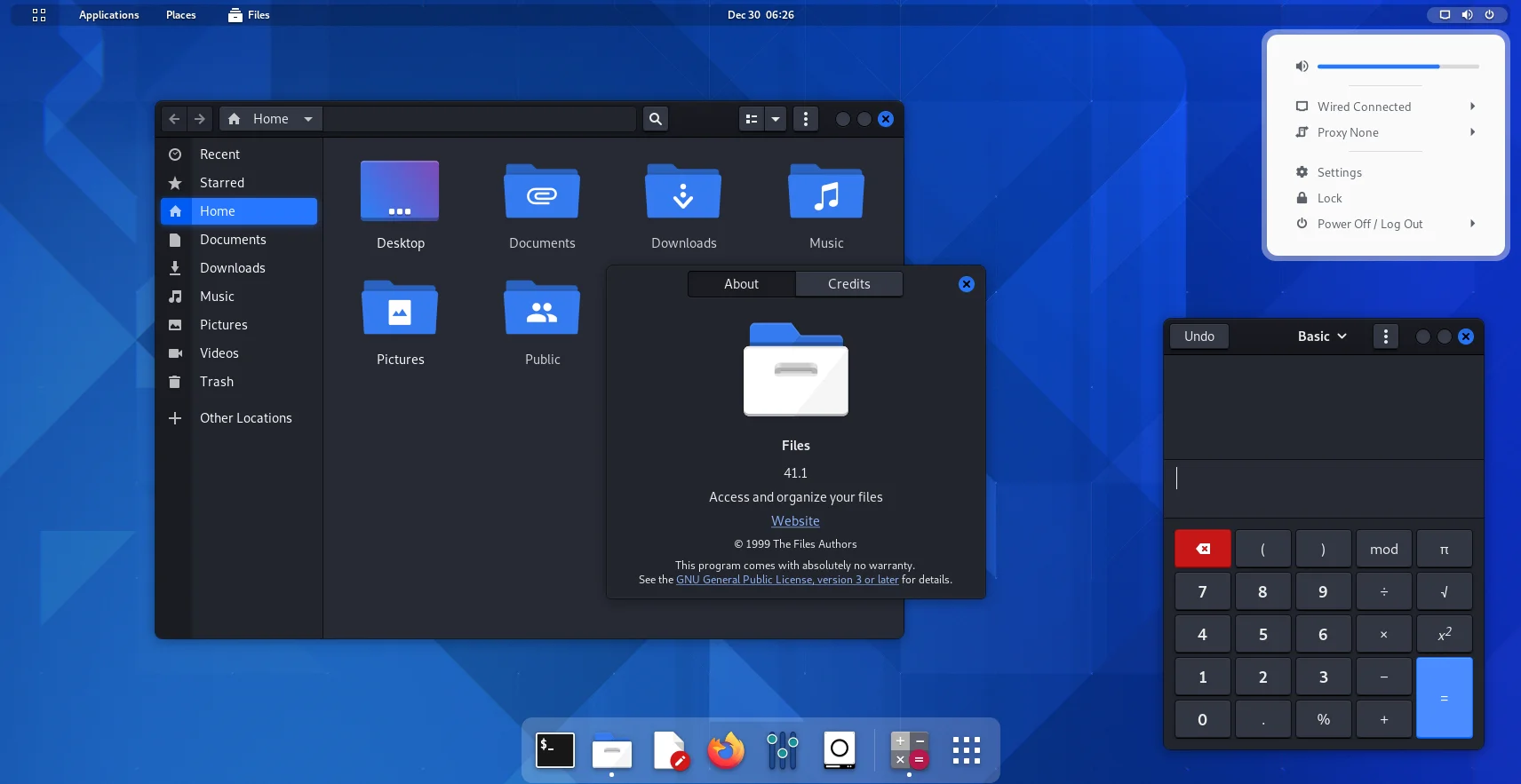Expand the Home path dropdown arrow
Screen dimensions: 1521x784
coord(308,119)
